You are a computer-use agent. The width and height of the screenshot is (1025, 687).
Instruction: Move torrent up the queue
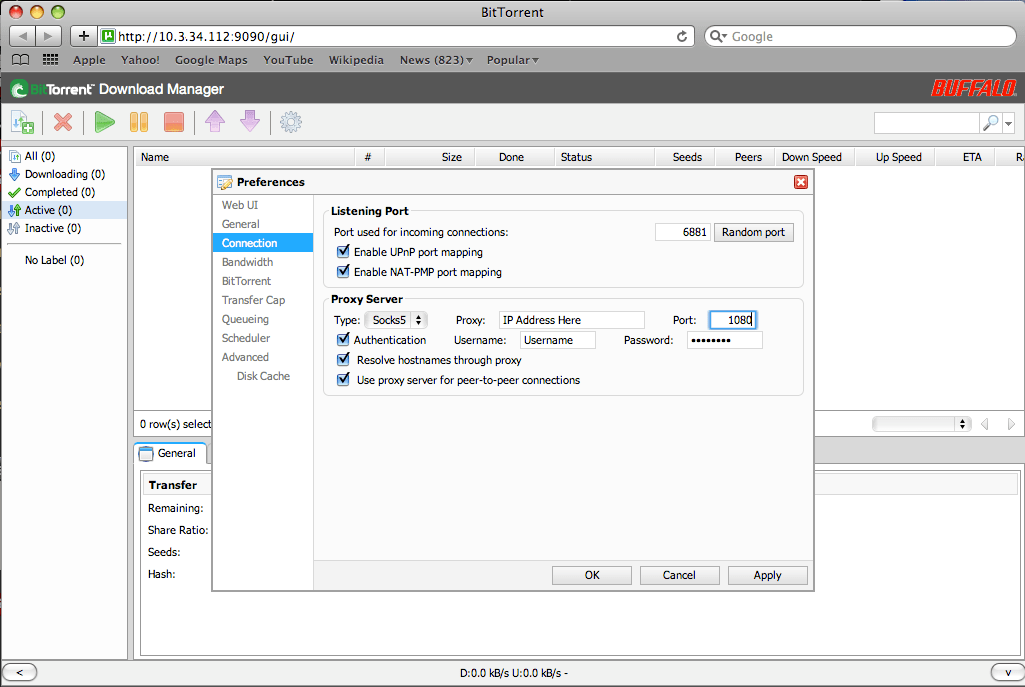click(x=214, y=122)
